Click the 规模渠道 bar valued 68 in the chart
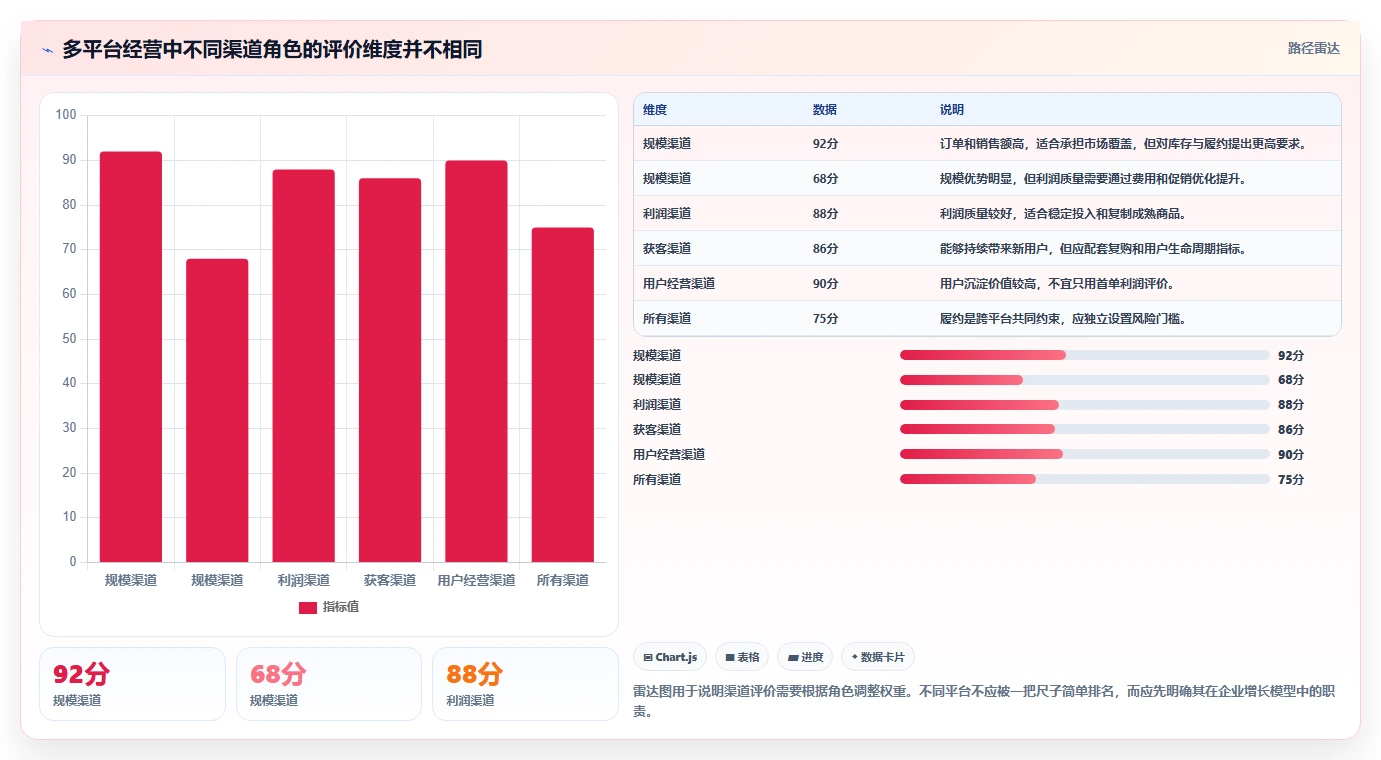The image size is (1381, 760). pyautogui.click(x=217, y=410)
